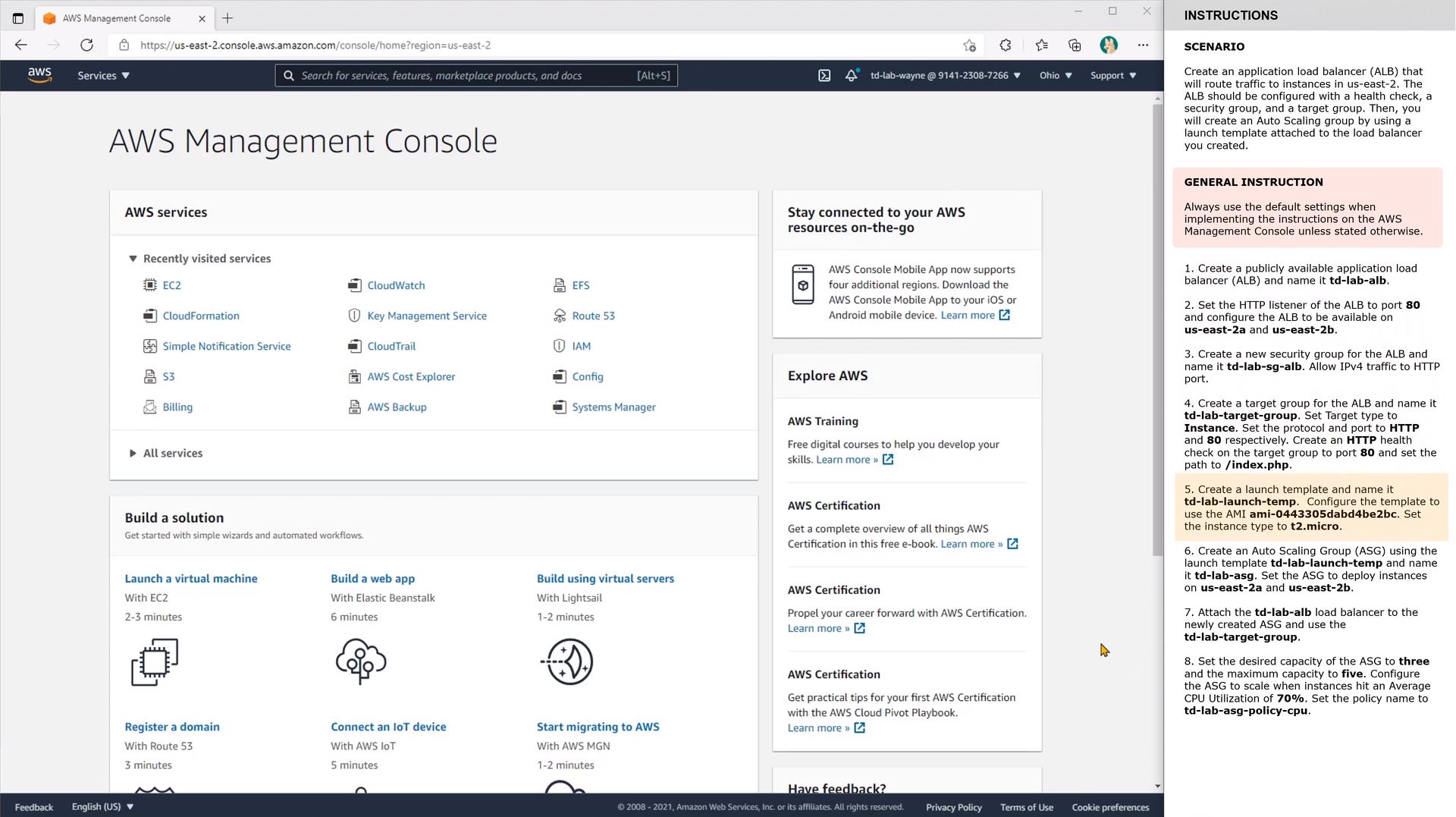Click the EFS service icon
Screen dimensions: 1456x817
click(x=560, y=285)
